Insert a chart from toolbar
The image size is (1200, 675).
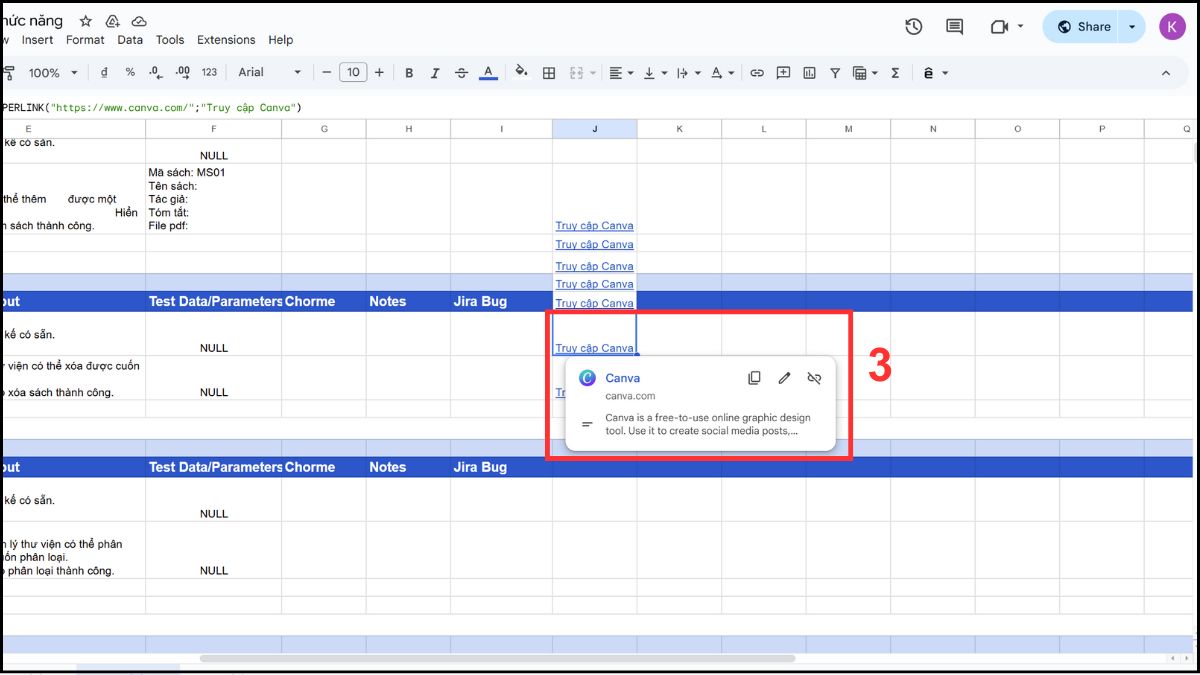tap(811, 72)
